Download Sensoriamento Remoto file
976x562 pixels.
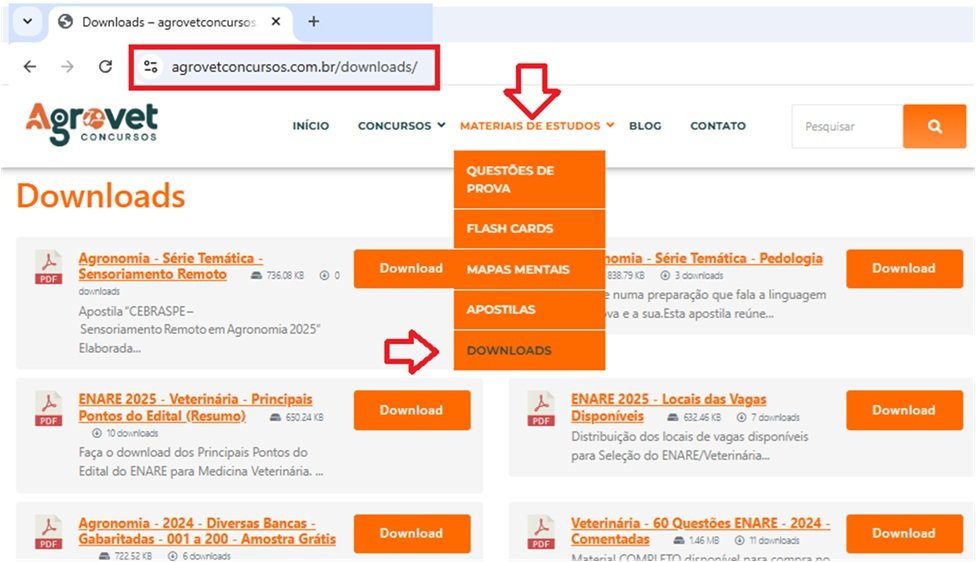403,268
